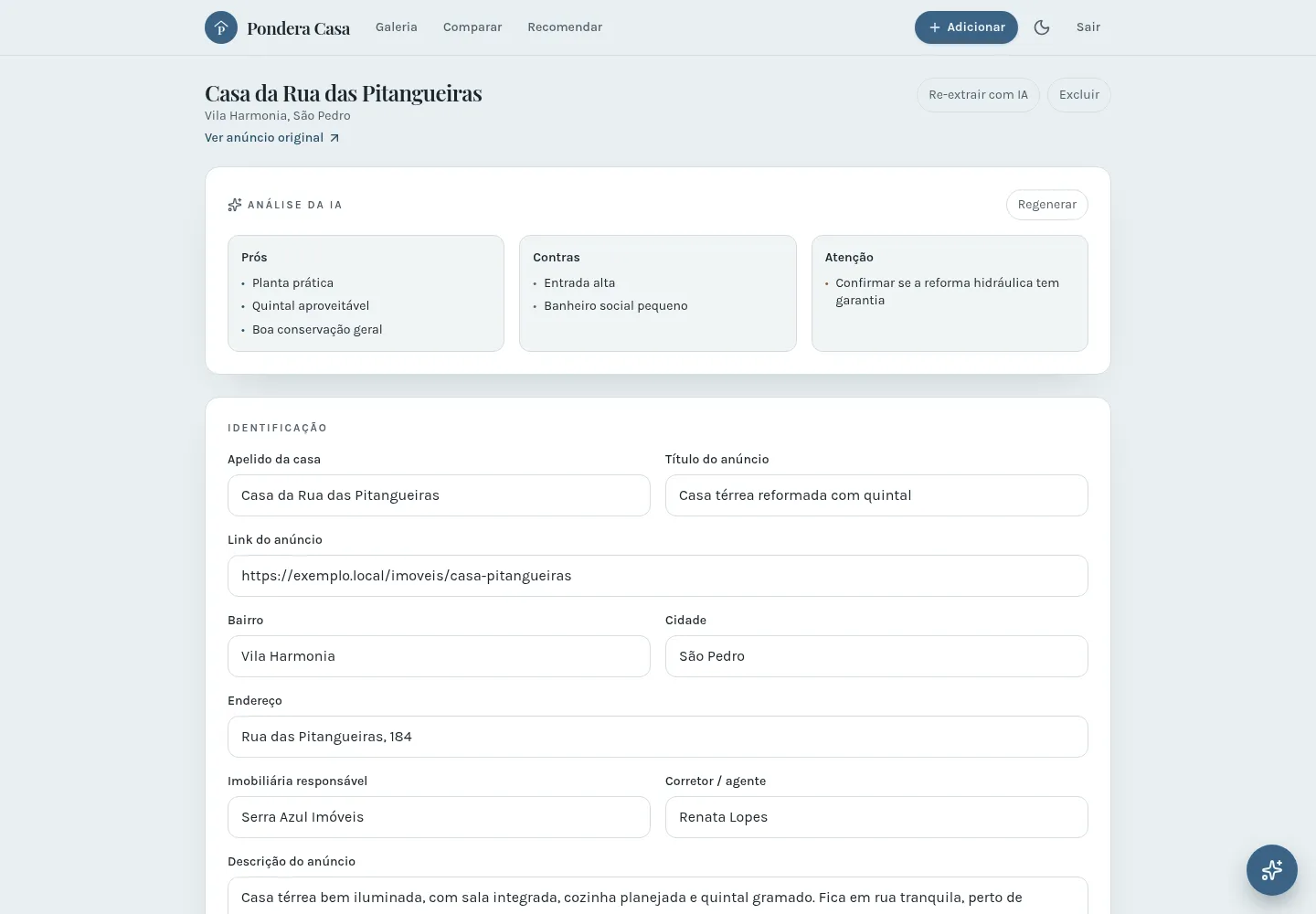The height and width of the screenshot is (914, 1316).
Task: Click 'Banheiro social pequeno' item
Action: [616, 306]
